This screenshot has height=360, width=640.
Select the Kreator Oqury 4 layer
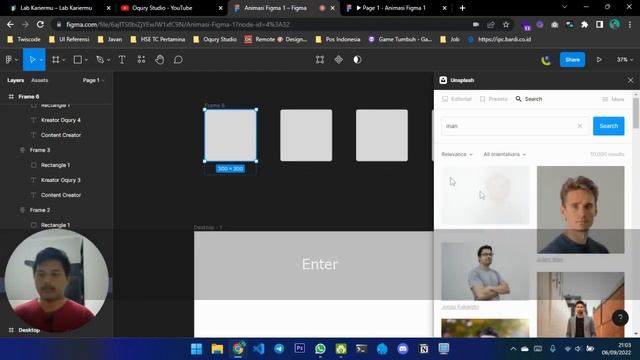tap(60, 120)
